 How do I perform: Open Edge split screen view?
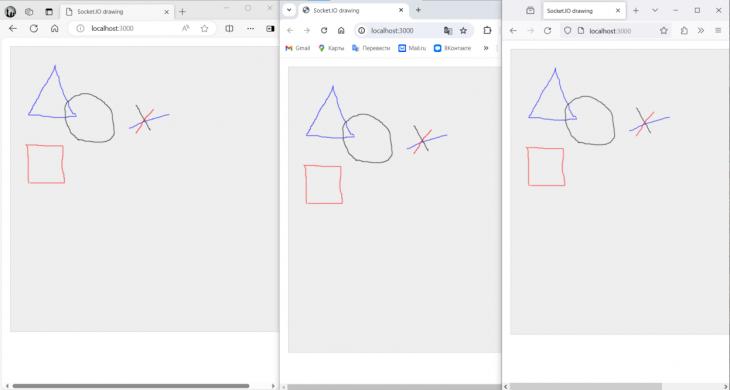tap(229, 28)
